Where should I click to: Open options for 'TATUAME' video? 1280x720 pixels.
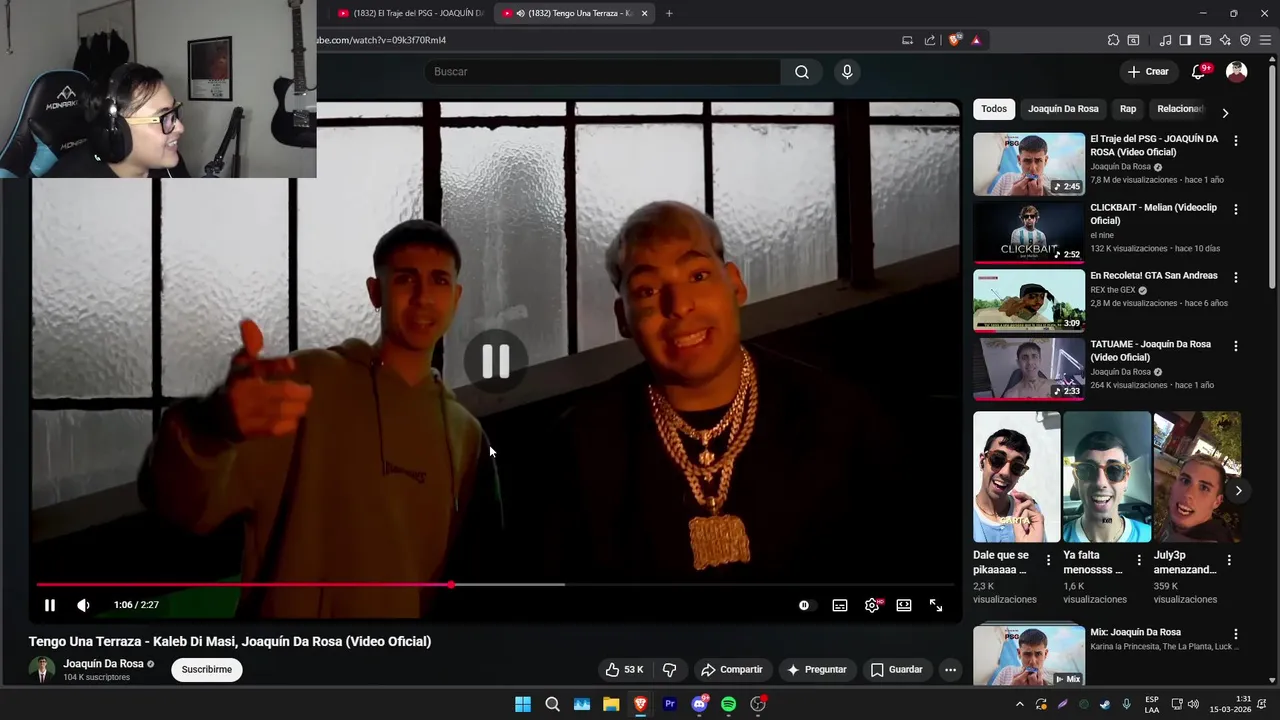[x=1236, y=346]
